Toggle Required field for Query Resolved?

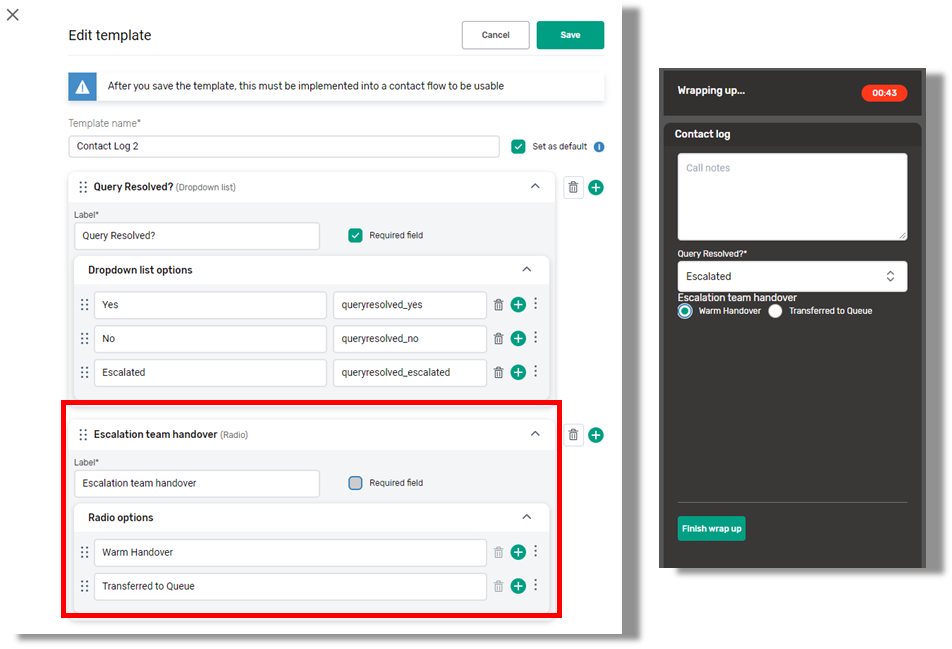pyautogui.click(x=355, y=236)
